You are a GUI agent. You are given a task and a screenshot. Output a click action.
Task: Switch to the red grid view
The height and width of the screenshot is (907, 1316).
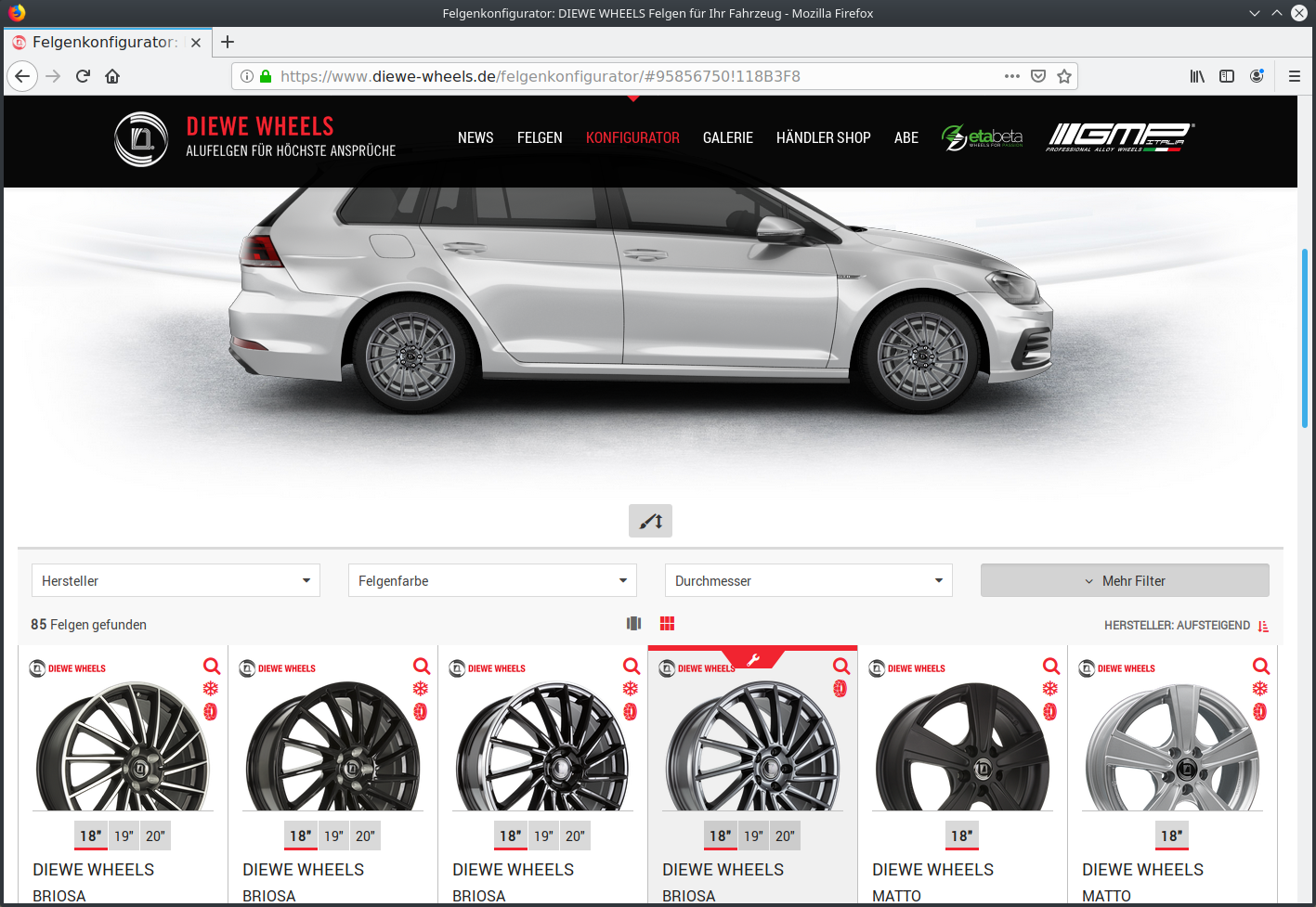(x=667, y=624)
